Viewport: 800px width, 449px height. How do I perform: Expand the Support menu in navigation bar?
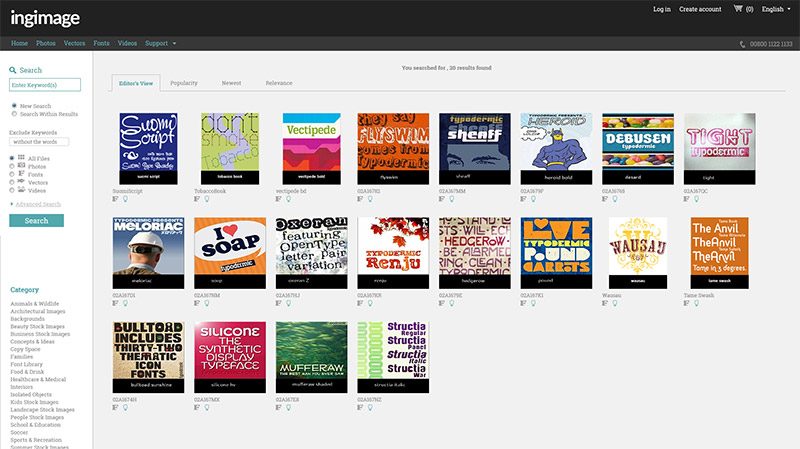click(160, 44)
